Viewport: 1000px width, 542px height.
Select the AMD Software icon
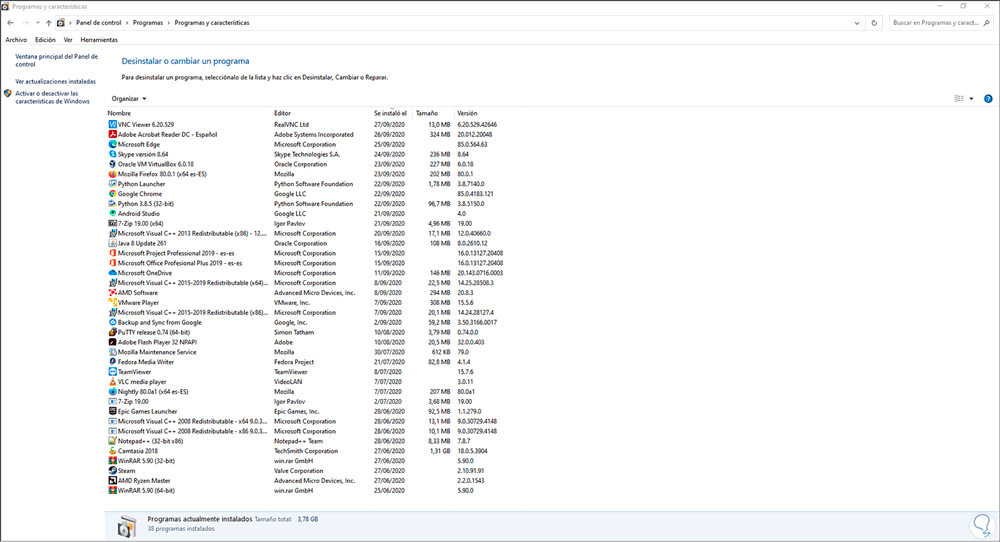[x=113, y=293]
